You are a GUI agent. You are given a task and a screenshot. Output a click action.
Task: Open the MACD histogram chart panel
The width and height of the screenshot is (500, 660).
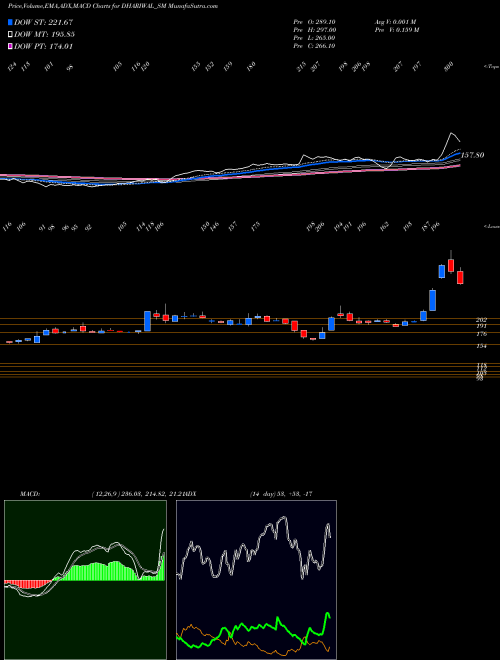tap(85, 580)
